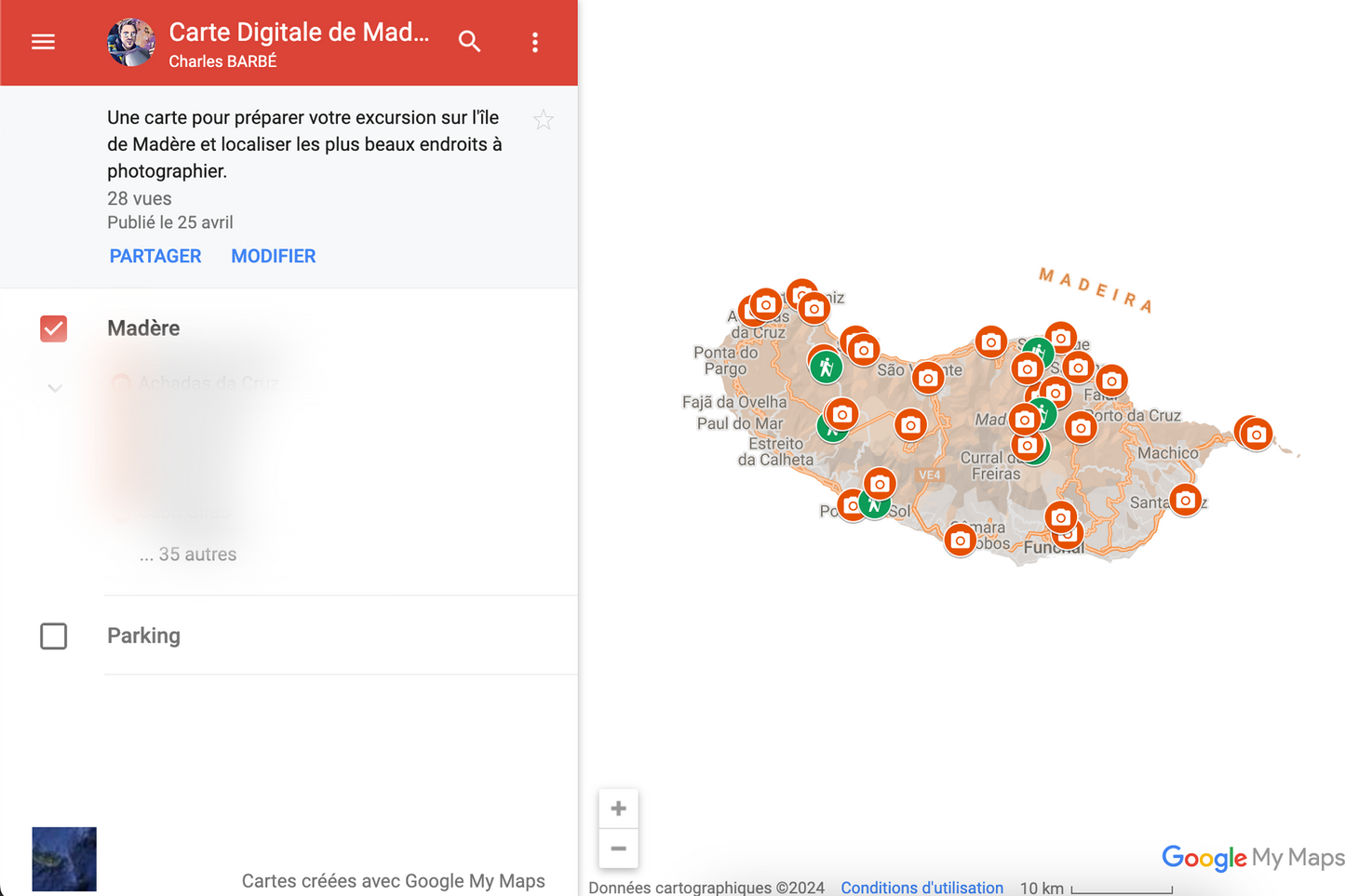Click the search magnifier icon

(x=469, y=42)
